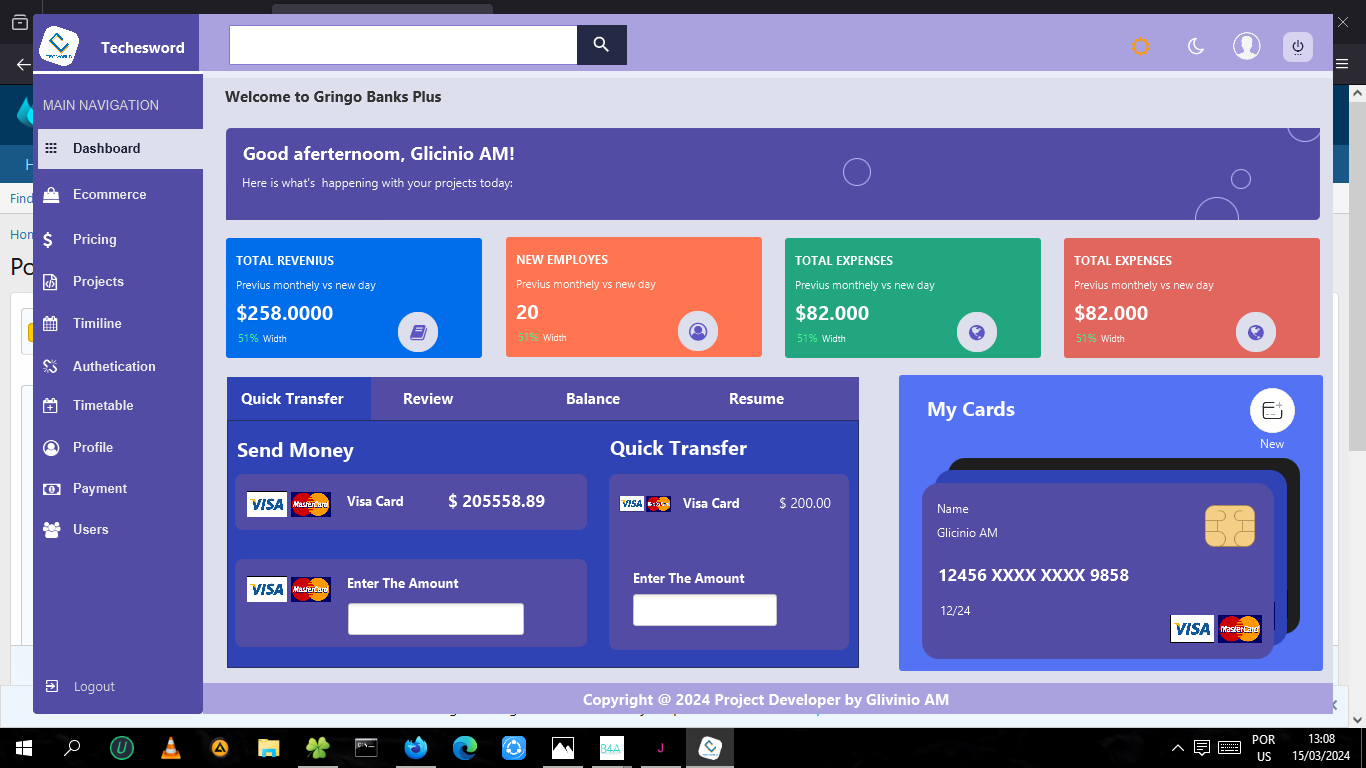This screenshot has height=768, width=1366.
Task: Click the Timiline calendar icon
Action: point(51,324)
